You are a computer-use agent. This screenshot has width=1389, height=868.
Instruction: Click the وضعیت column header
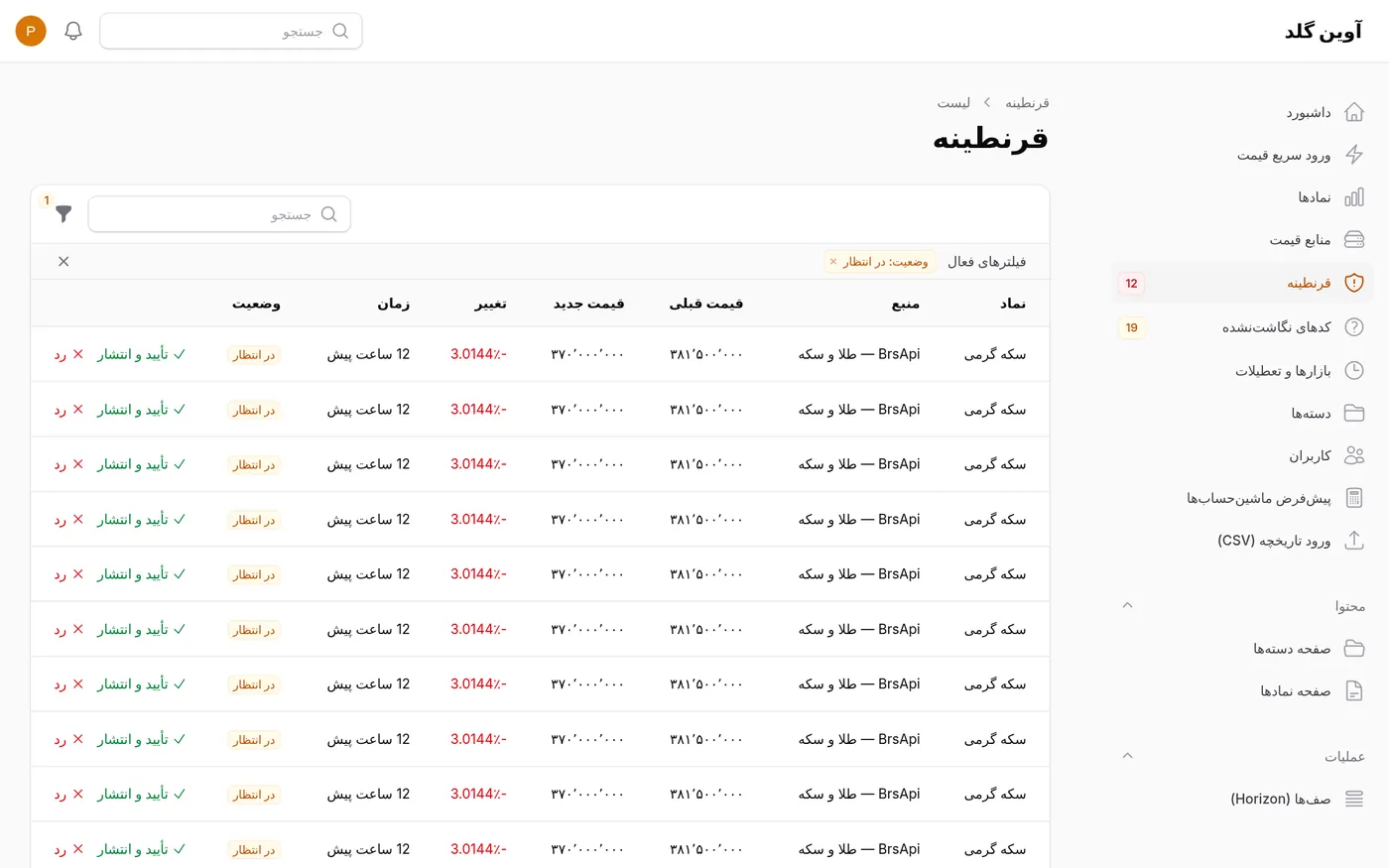click(x=256, y=304)
